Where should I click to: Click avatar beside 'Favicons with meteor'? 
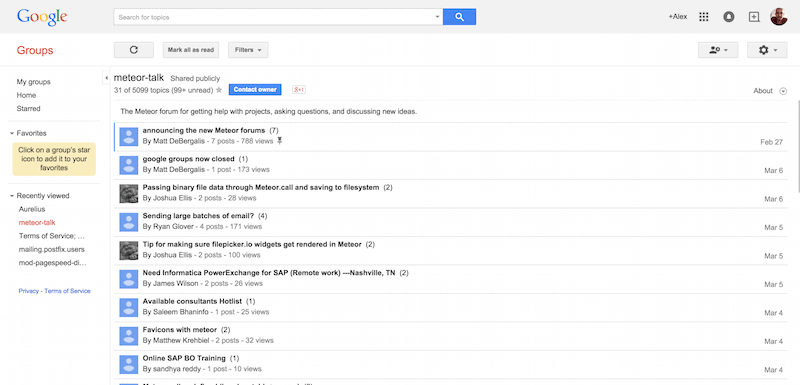129,336
